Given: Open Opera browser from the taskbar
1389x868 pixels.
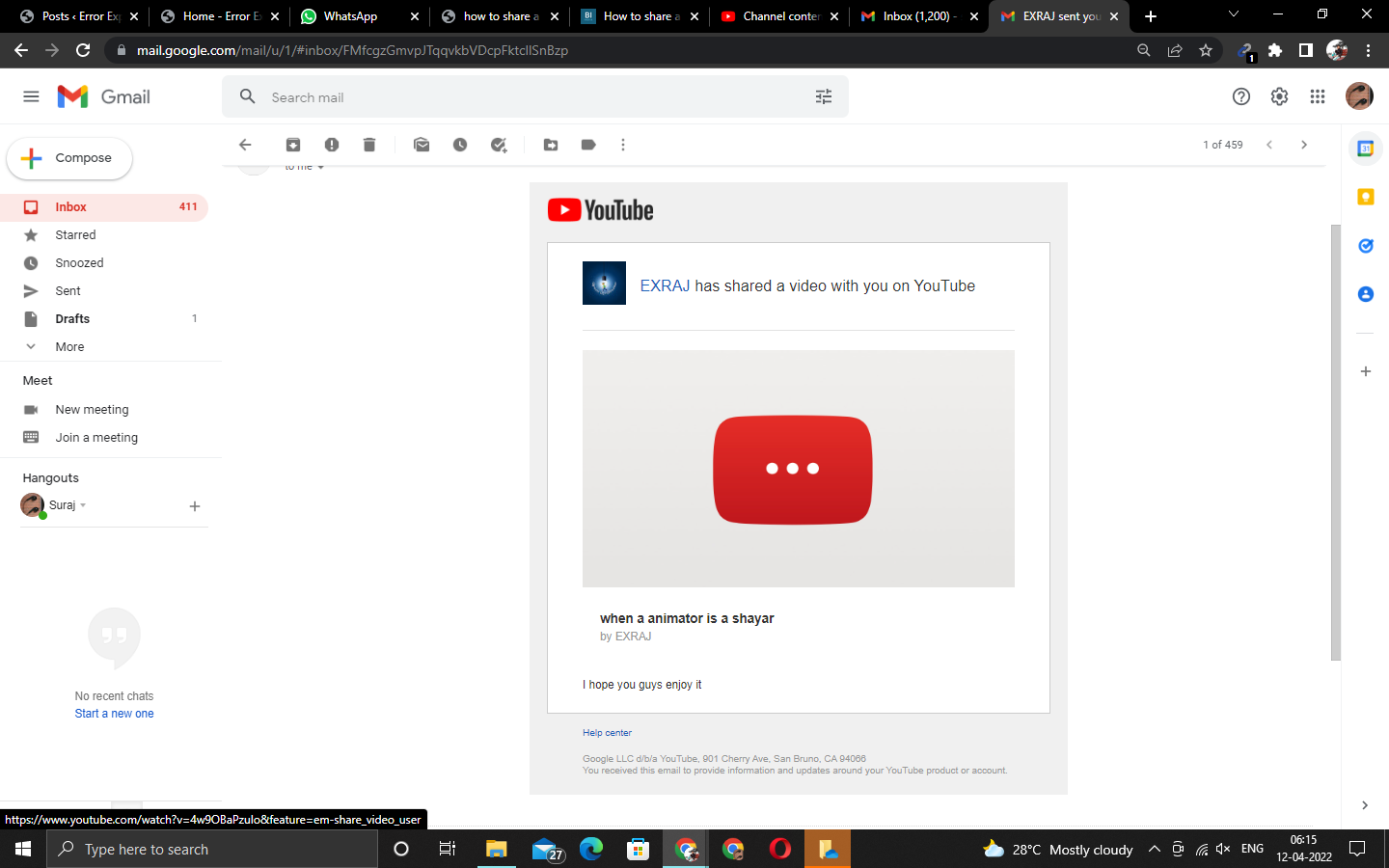Looking at the screenshot, I should point(777,849).
